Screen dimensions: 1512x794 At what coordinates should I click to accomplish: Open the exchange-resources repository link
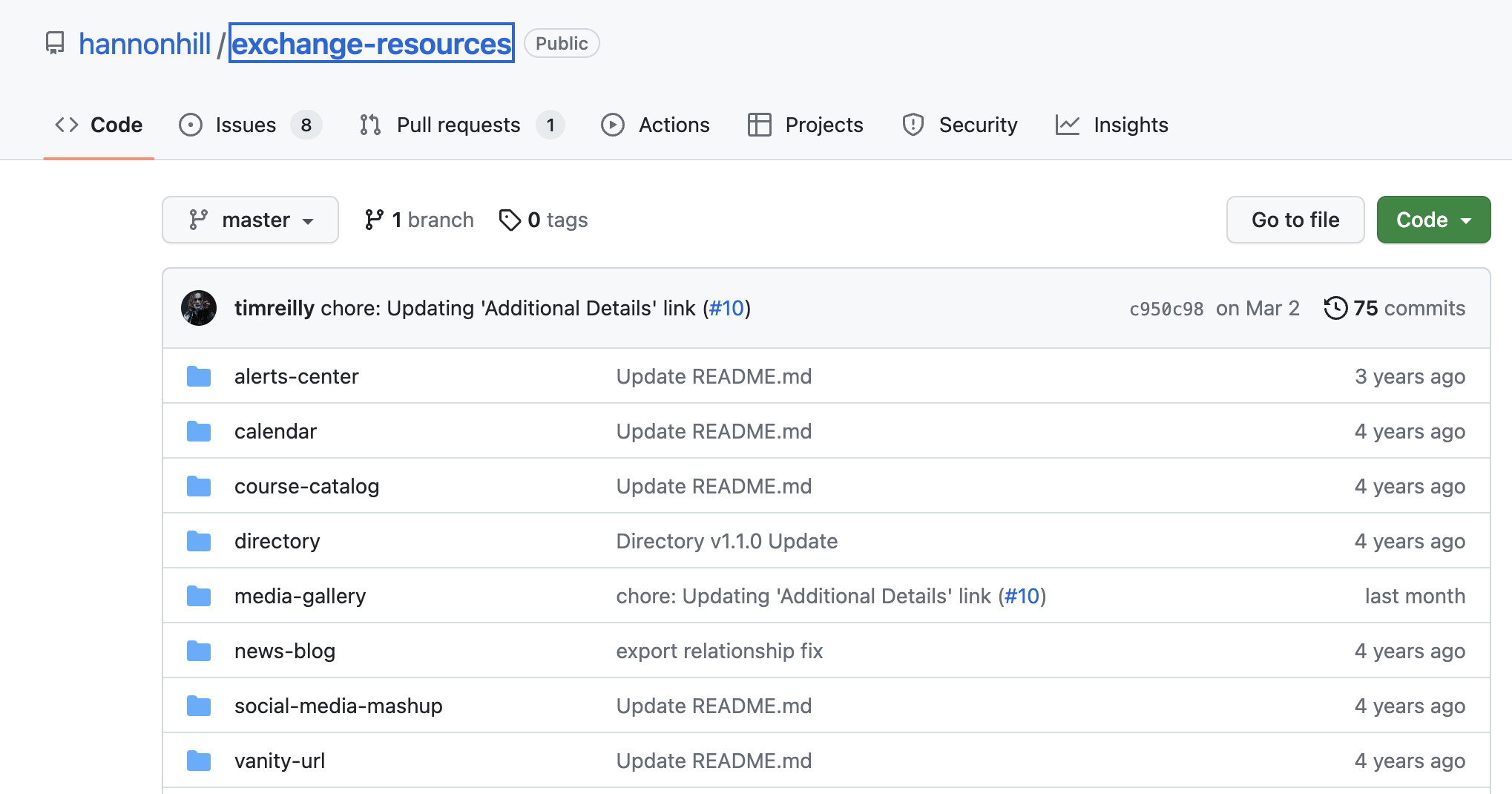[x=372, y=44]
